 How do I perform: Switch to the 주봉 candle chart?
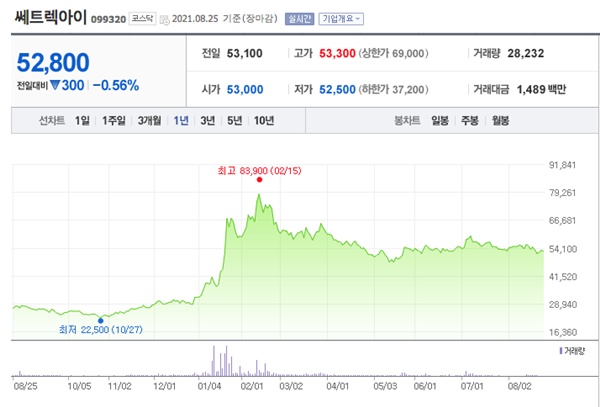click(470, 121)
